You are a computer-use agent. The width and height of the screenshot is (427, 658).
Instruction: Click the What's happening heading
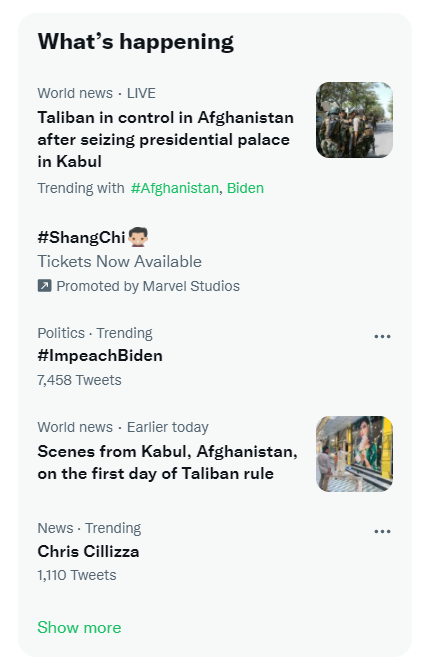point(135,42)
